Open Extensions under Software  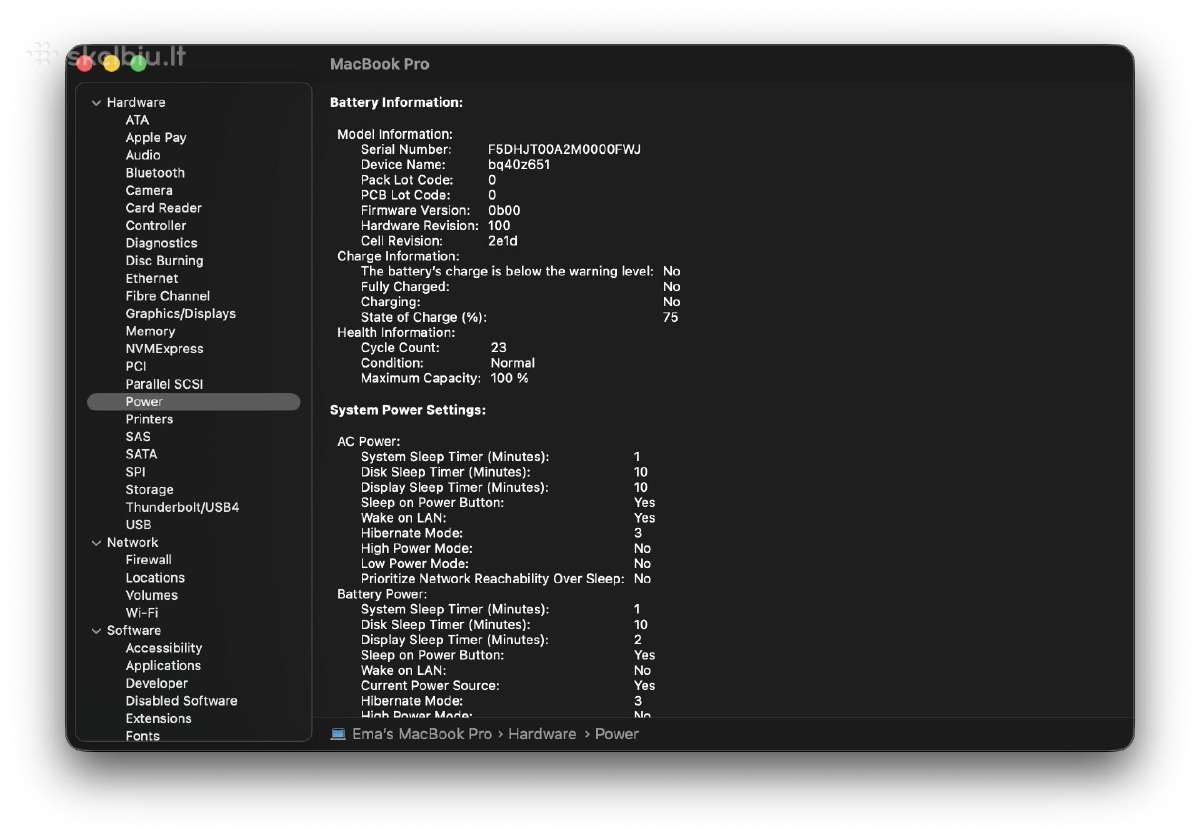tap(158, 719)
